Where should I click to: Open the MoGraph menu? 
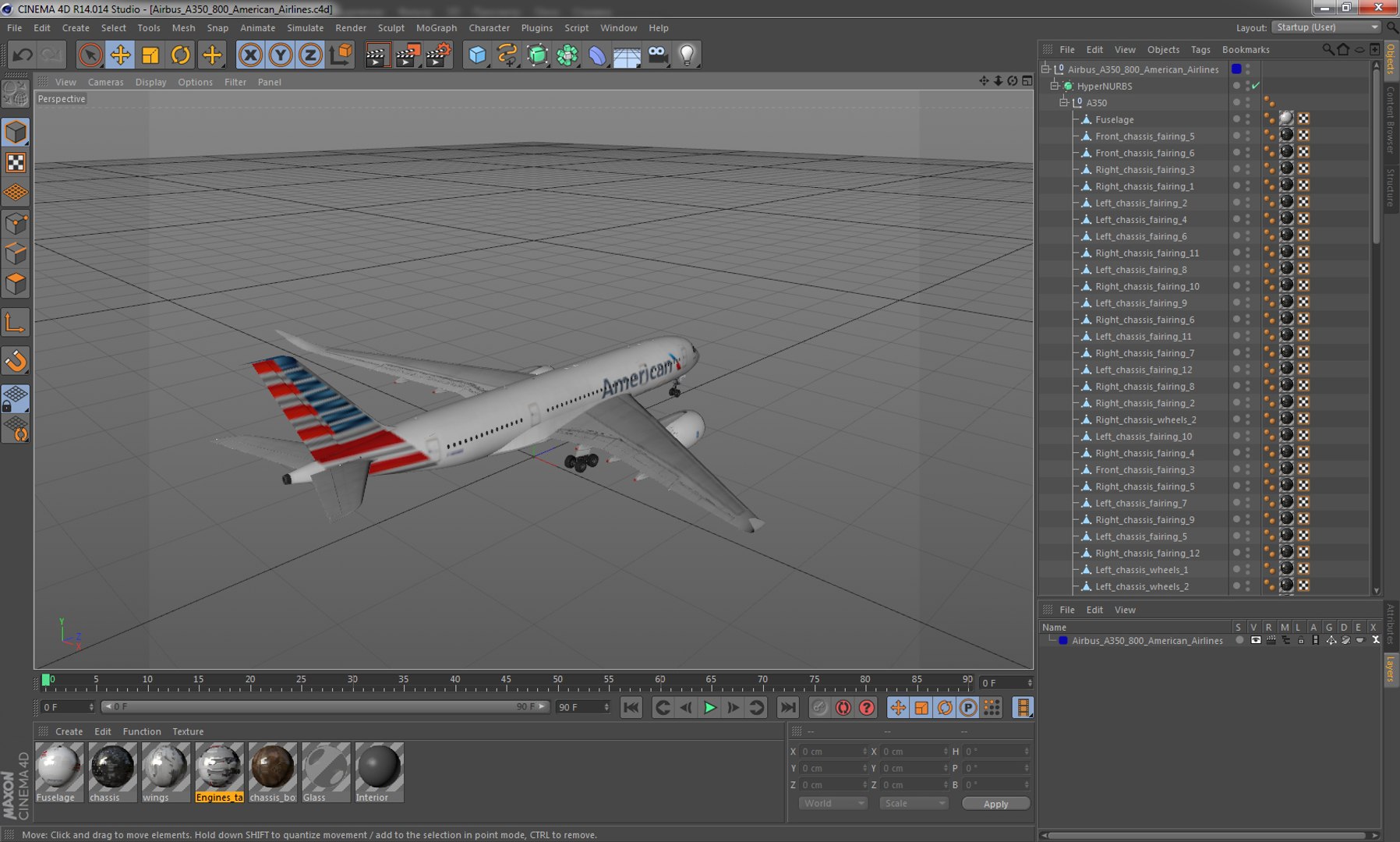point(437,27)
